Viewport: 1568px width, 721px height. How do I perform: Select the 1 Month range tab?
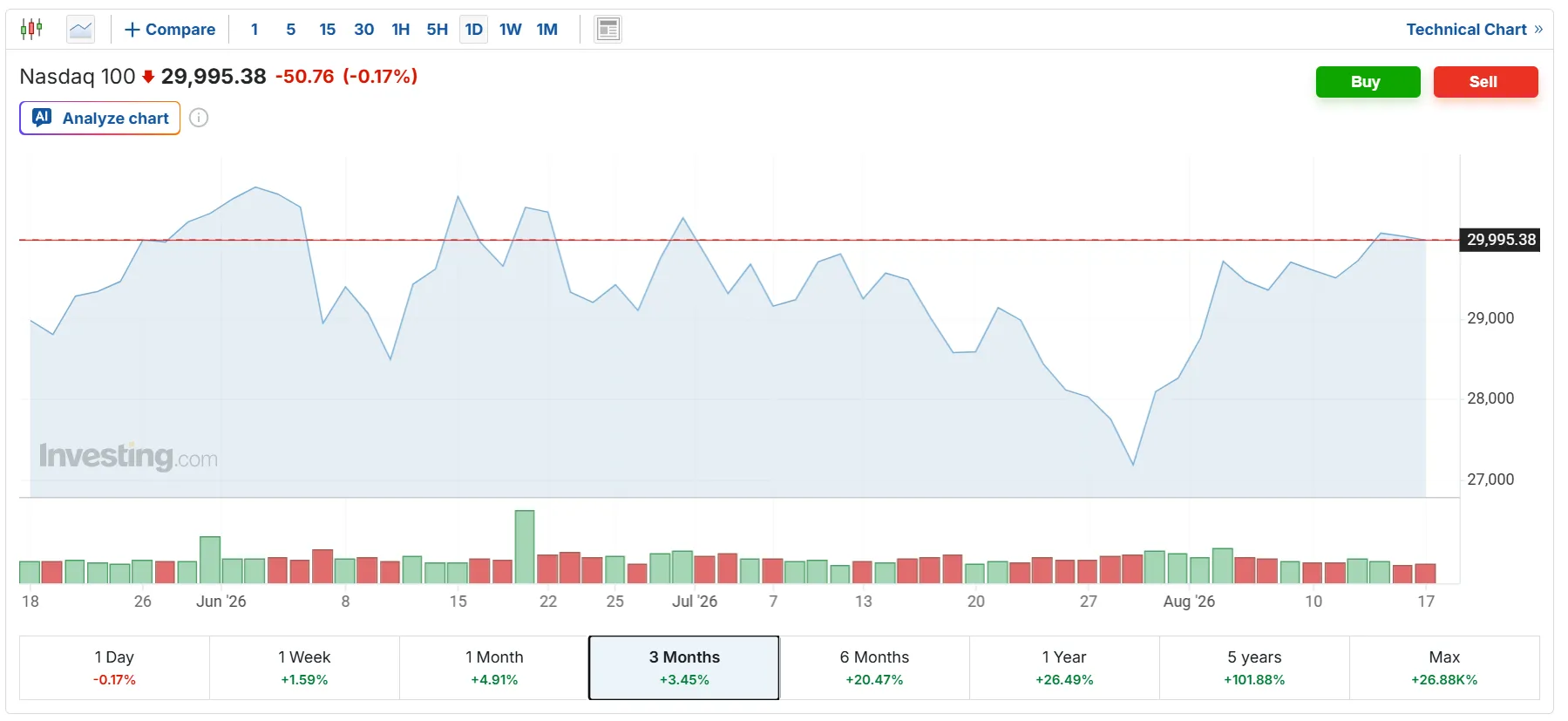pyautogui.click(x=494, y=668)
